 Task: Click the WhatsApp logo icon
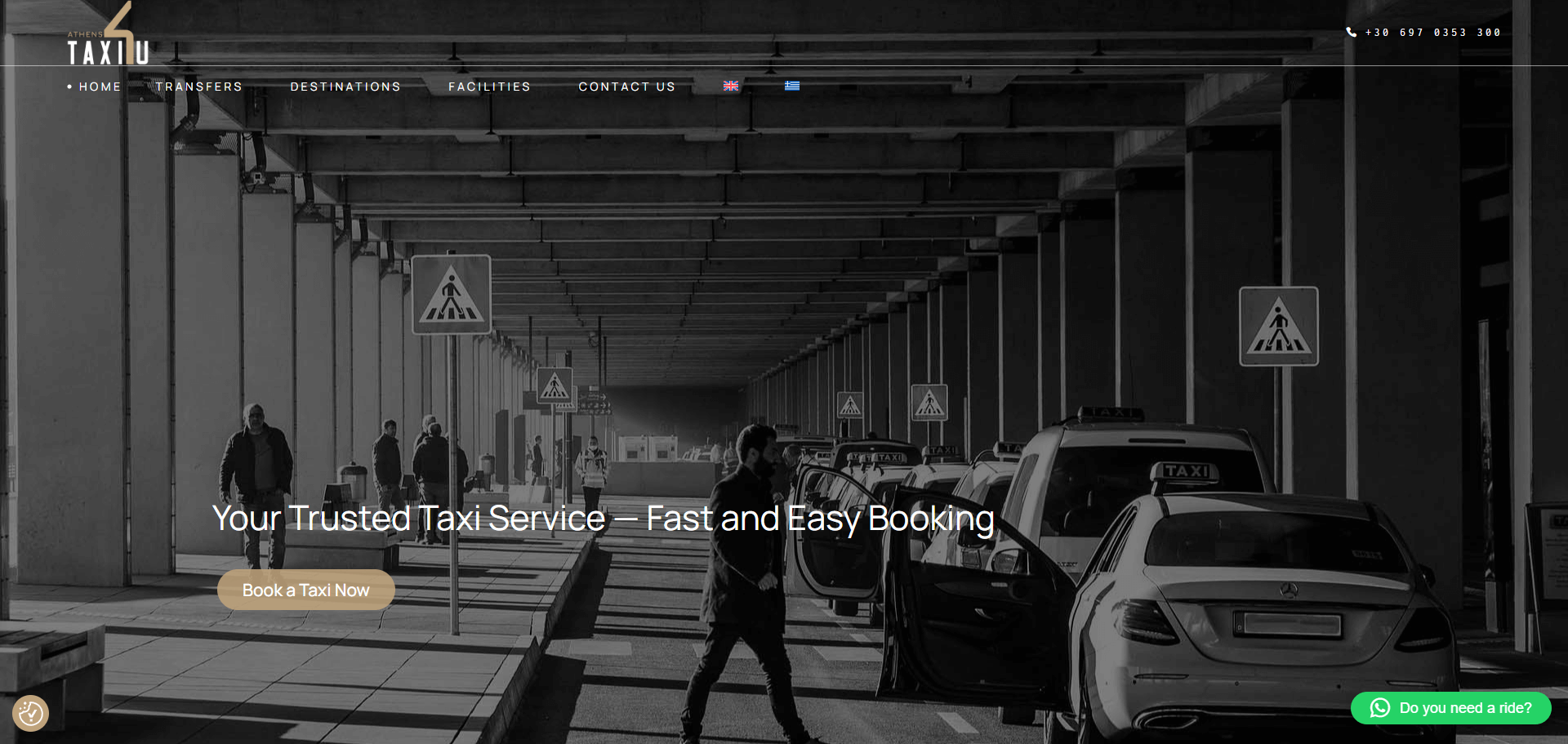(1380, 708)
